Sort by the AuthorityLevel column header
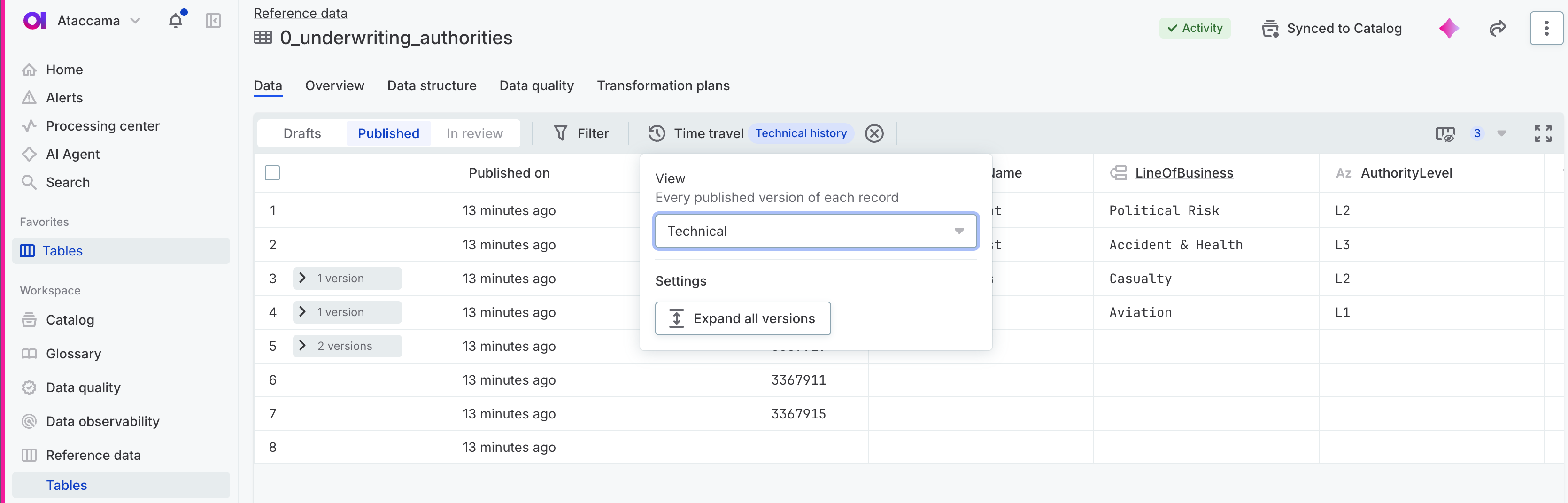This screenshot has height=503, width=1568. coord(1406,173)
